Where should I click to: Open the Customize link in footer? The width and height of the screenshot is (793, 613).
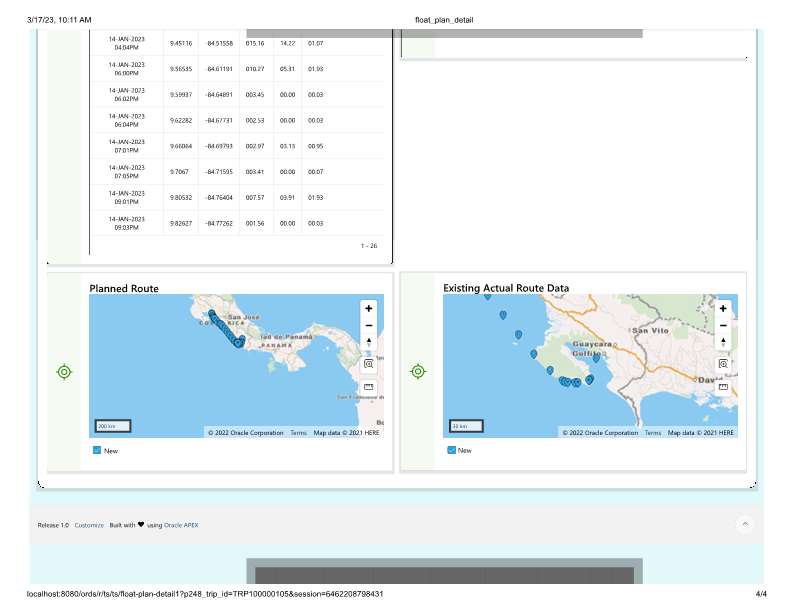pos(89,524)
